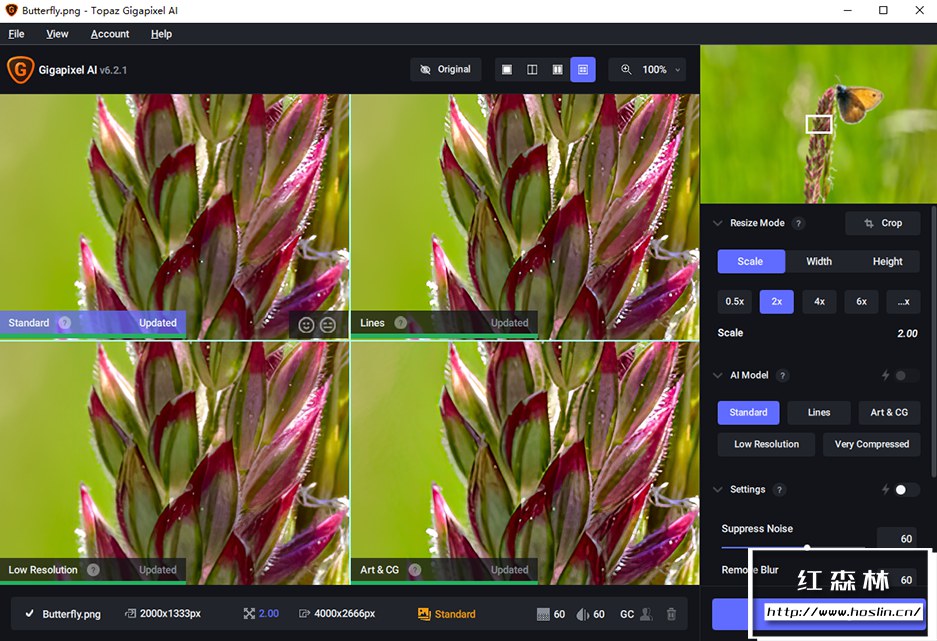This screenshot has width=937, height=641.
Task: Open Resize Mode help tooltip
Action: (x=798, y=223)
